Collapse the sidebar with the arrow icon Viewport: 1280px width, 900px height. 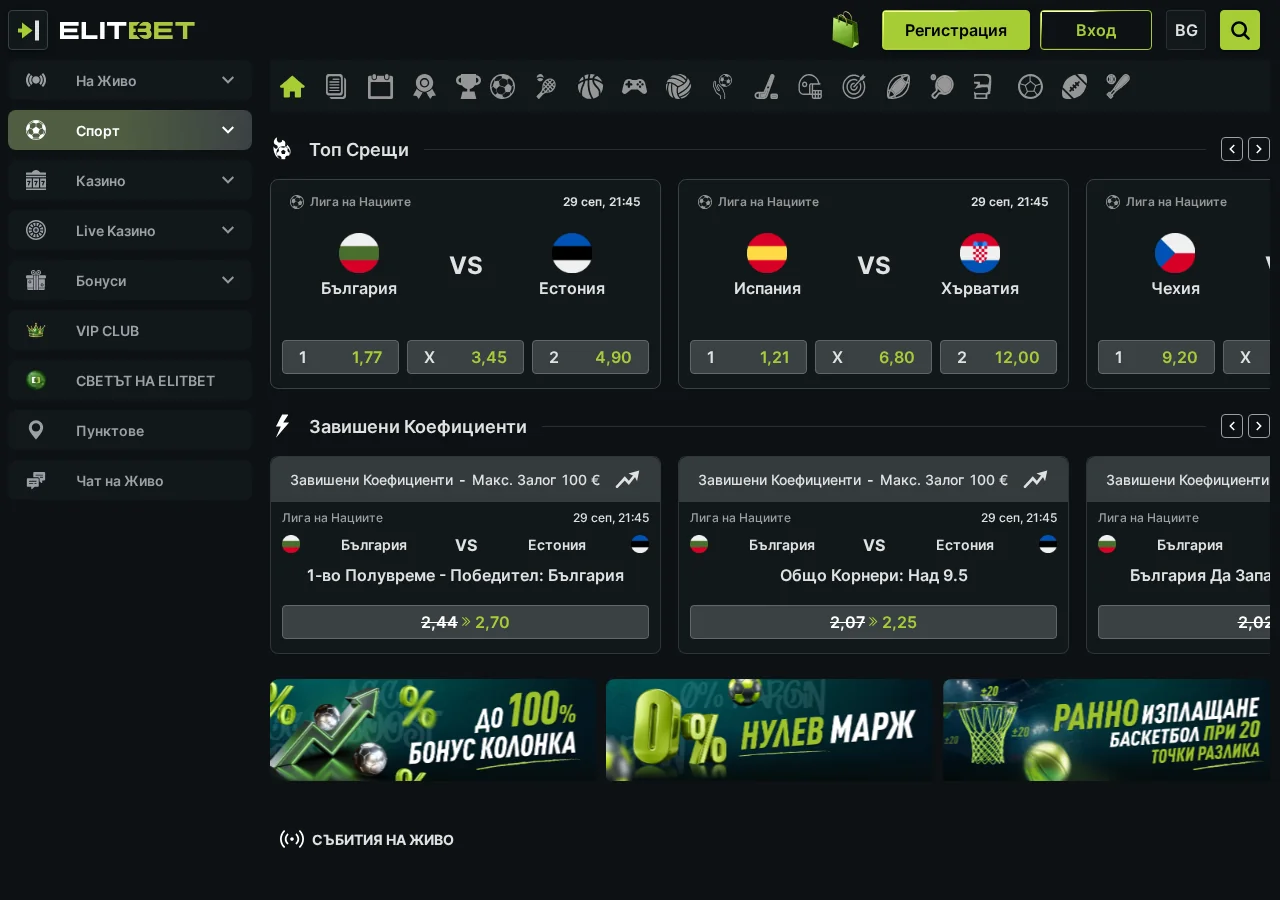pos(28,30)
